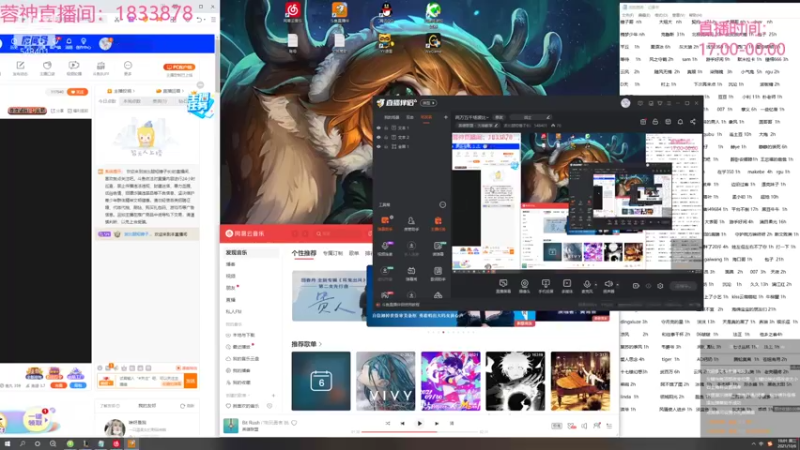Click the PC客户端 orange button
Image resolution: width=800 pixels, height=450 pixels.
[179, 67]
